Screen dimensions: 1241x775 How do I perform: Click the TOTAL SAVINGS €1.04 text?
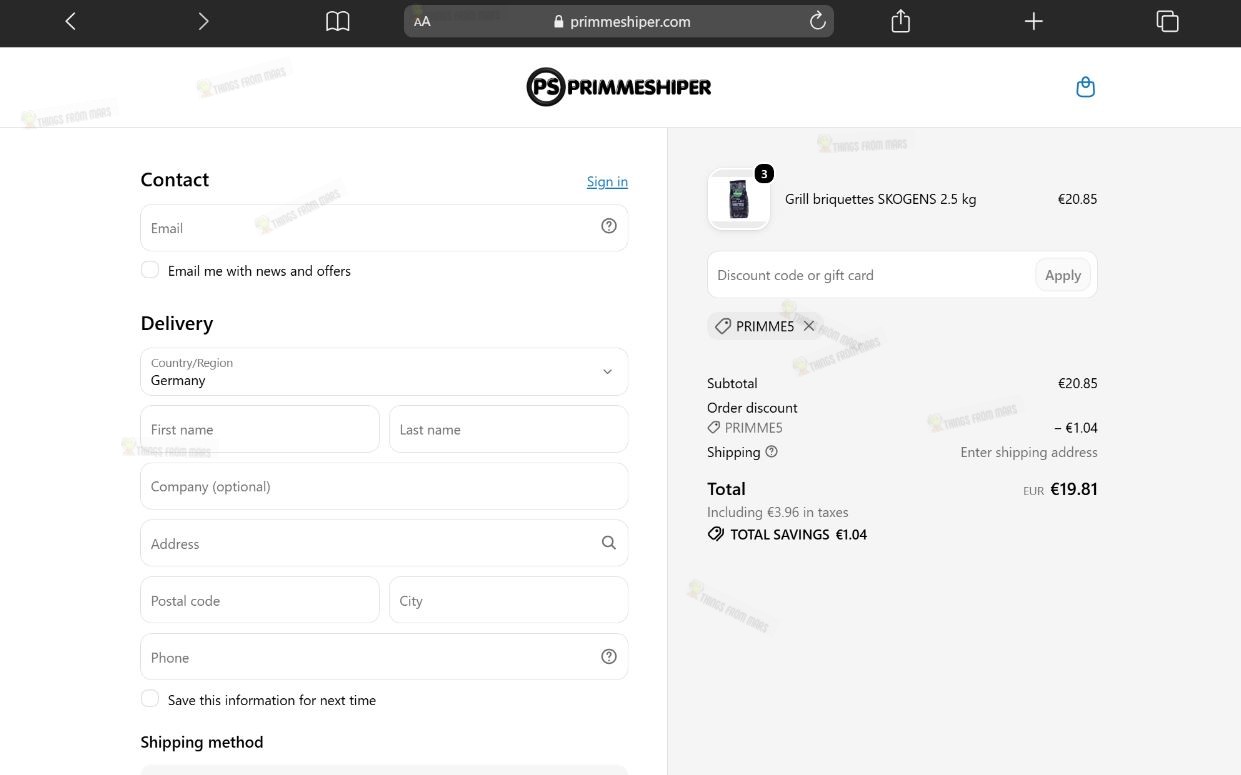click(x=798, y=534)
